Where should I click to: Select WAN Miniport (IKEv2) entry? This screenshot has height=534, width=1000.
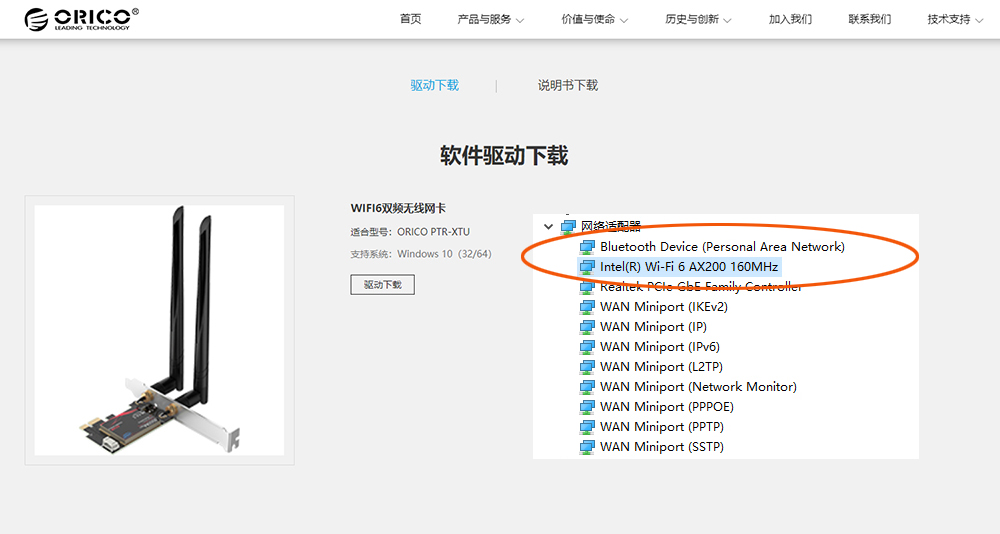(x=663, y=307)
